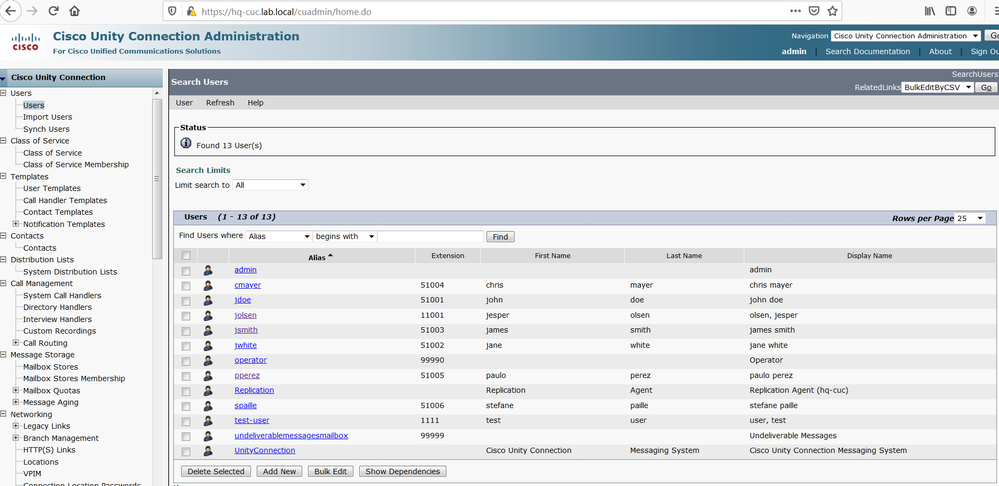Screen dimensions: 999x486
Task: Open the About link
Action: tap(940, 52)
